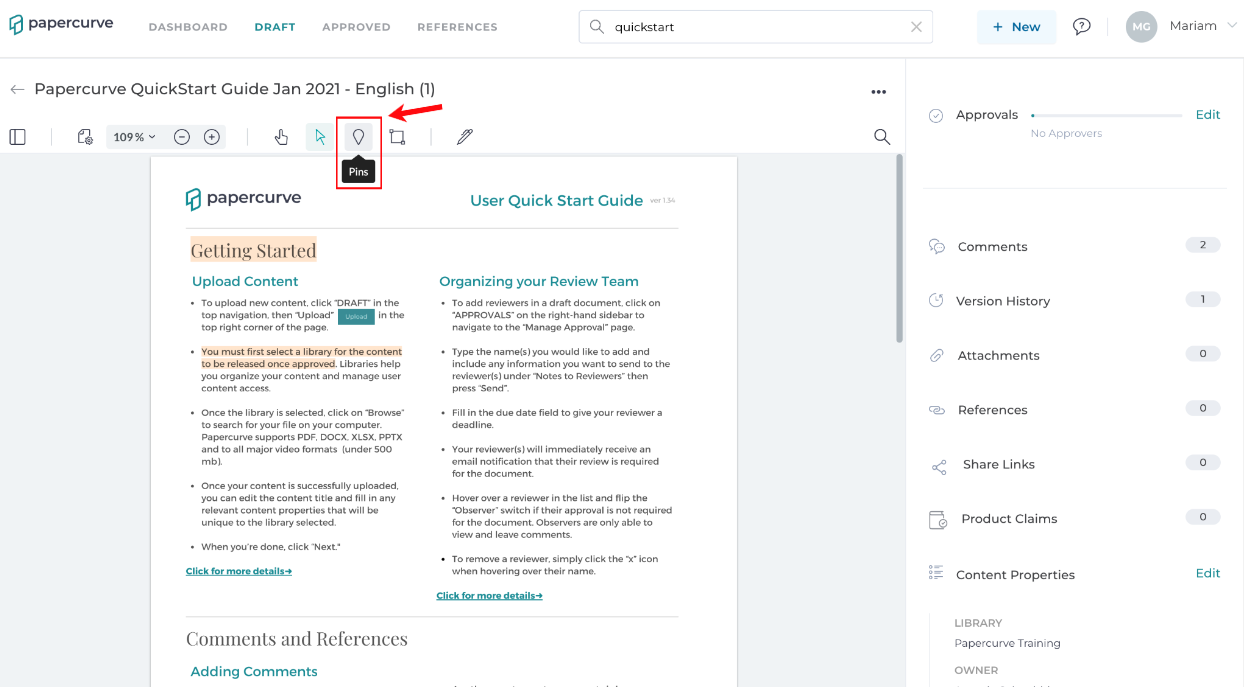This screenshot has height=687, width=1246.
Task: Open the three-dot more options menu
Action: click(878, 92)
